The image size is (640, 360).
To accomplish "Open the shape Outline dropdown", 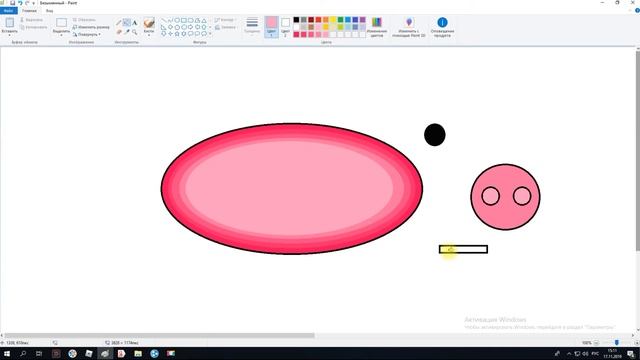I will click(x=224, y=20).
